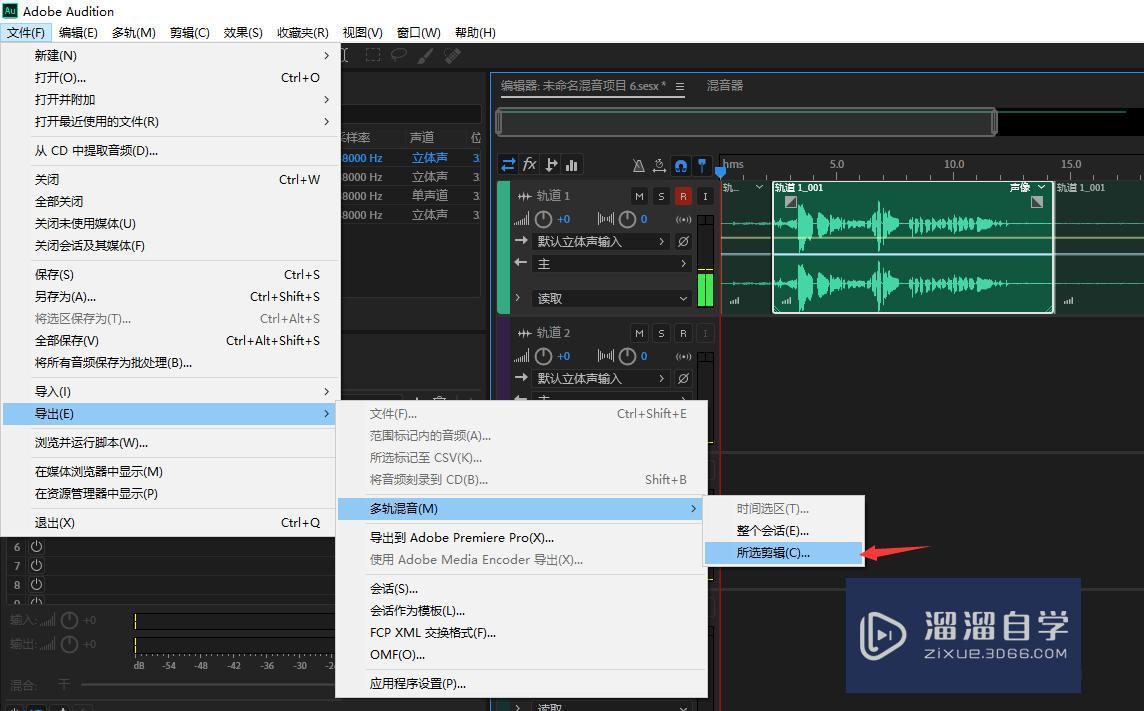
Task: Open the 多轨(M) menu
Action: [134, 32]
